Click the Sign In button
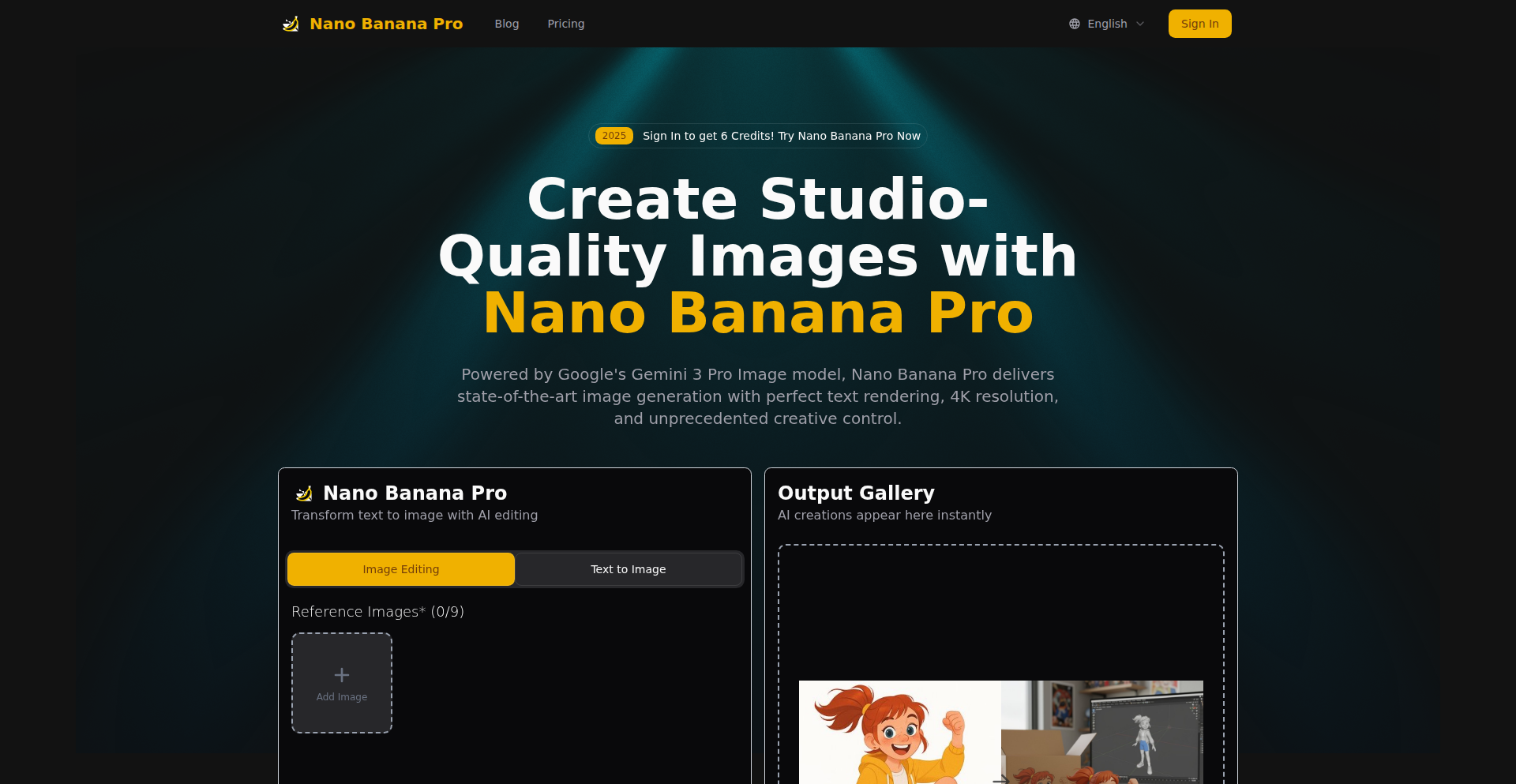 1199,24
